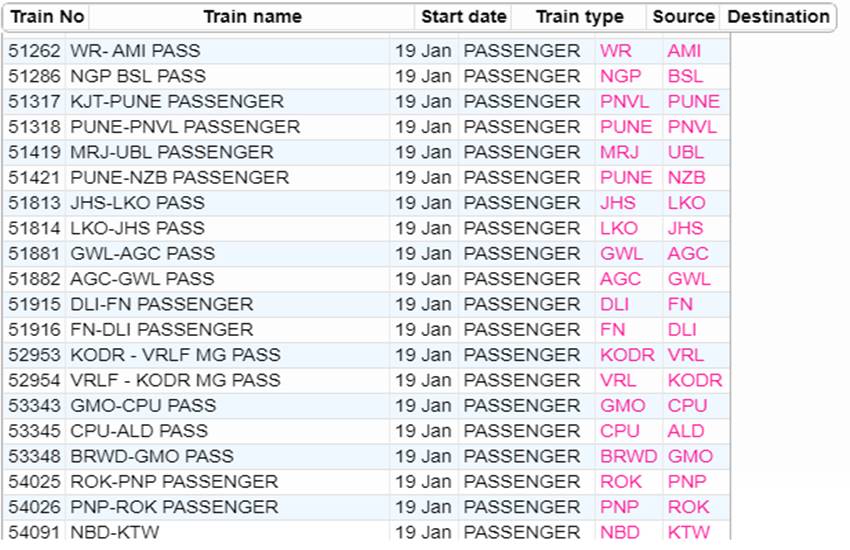Select the Destination column header

point(778,17)
